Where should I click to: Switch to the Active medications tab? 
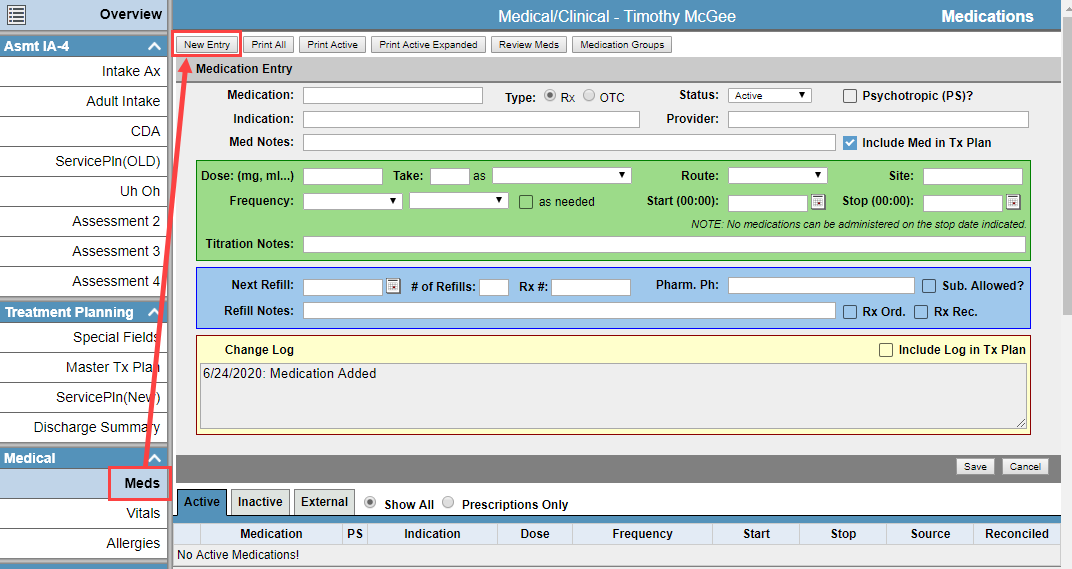point(202,502)
